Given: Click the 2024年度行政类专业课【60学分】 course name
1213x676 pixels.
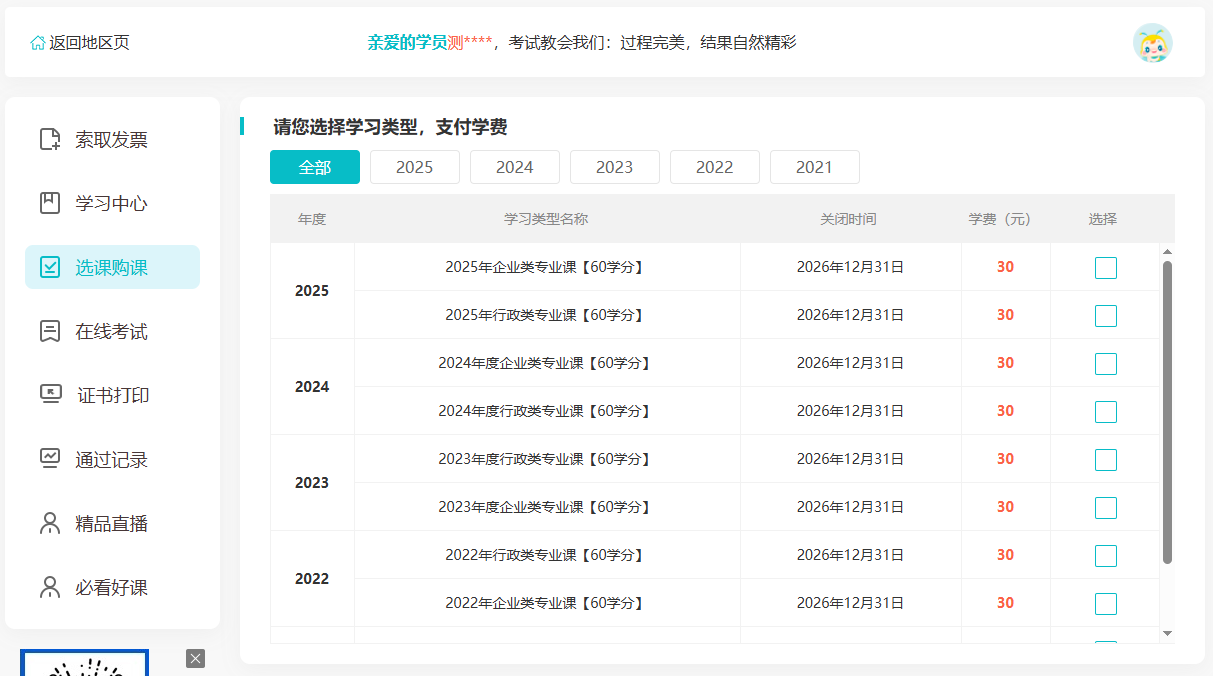Looking at the screenshot, I should pyautogui.click(x=547, y=411).
